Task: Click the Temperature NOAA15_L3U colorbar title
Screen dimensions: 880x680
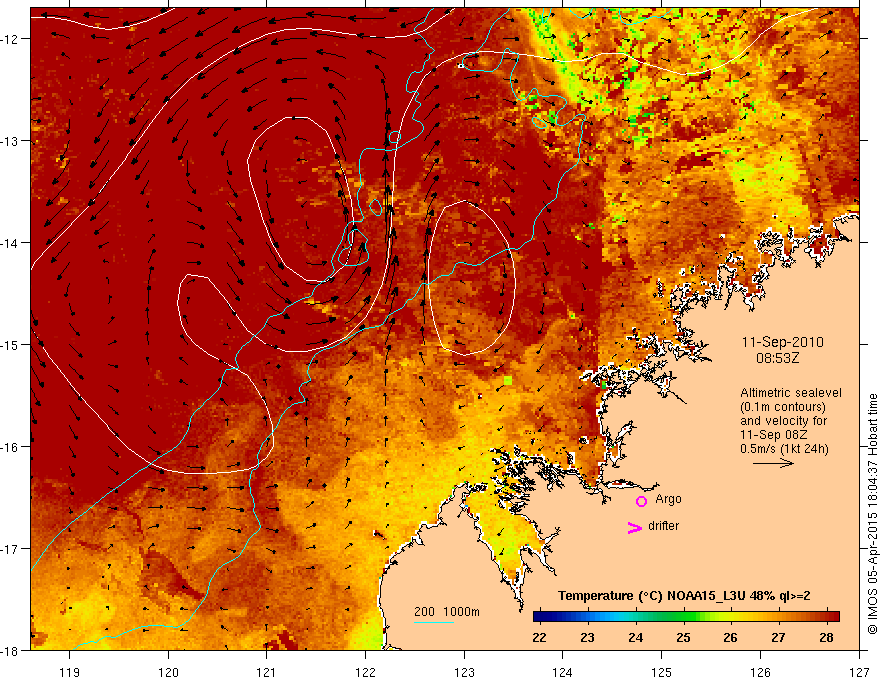Action: [x=684, y=596]
